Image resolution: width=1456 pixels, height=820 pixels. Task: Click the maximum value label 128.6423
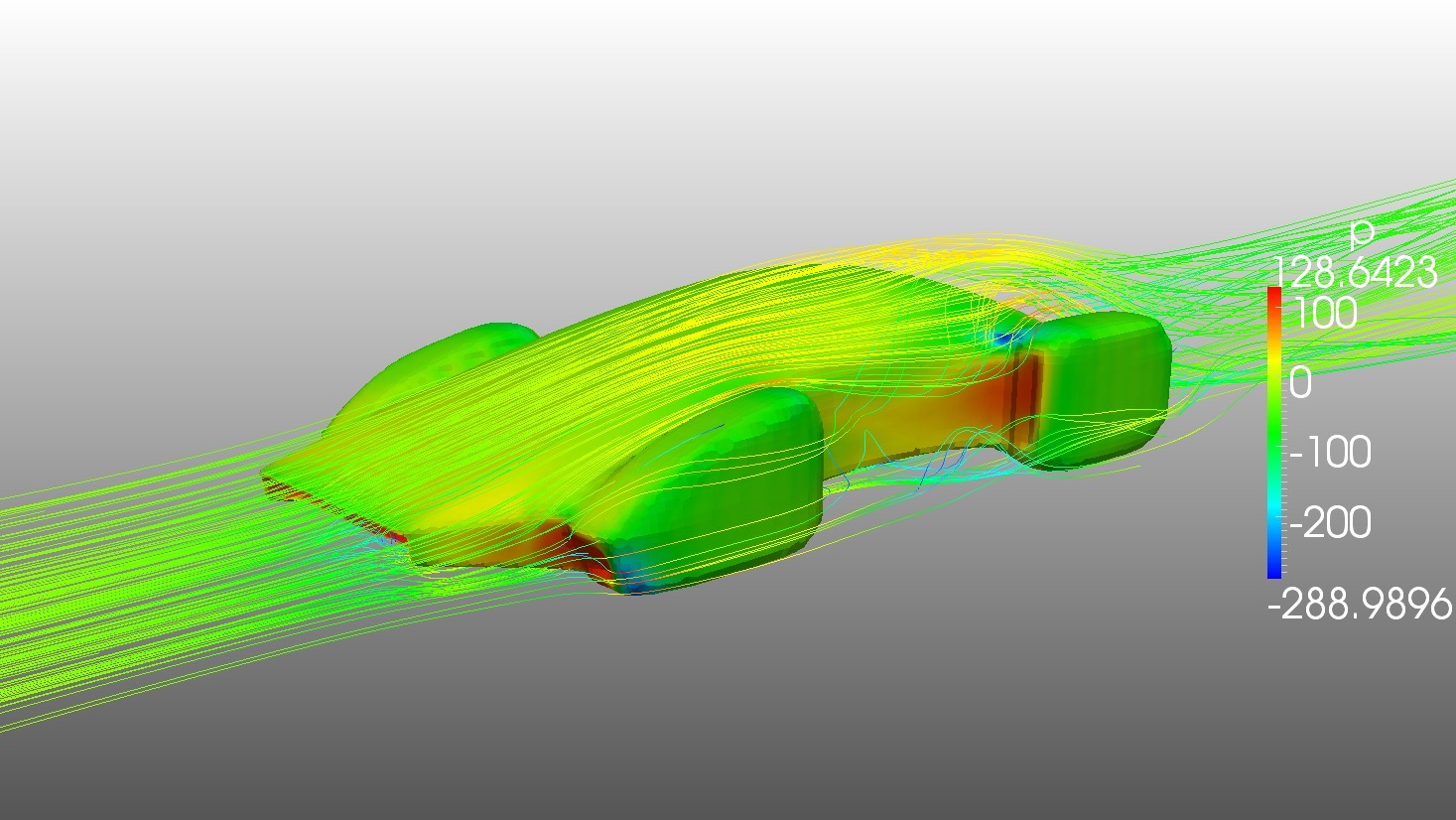click(x=1354, y=271)
